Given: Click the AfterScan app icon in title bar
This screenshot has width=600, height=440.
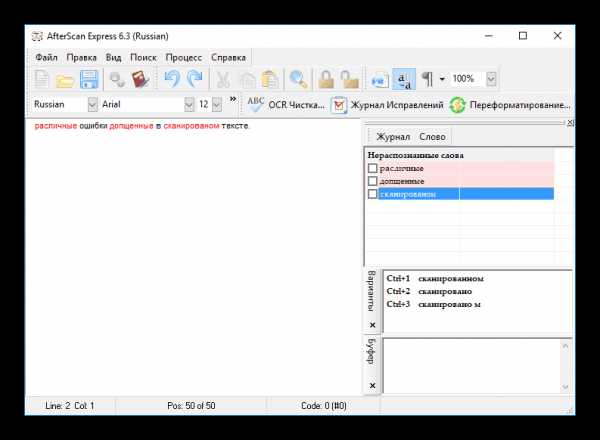Looking at the screenshot, I should pyautogui.click(x=37, y=36).
